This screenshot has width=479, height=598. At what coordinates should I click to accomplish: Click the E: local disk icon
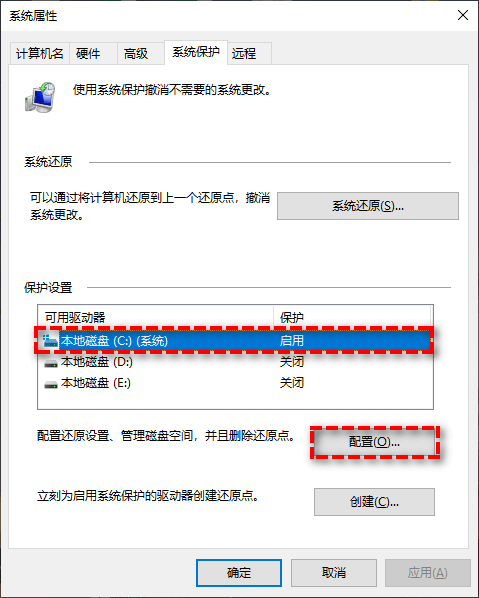[51, 383]
